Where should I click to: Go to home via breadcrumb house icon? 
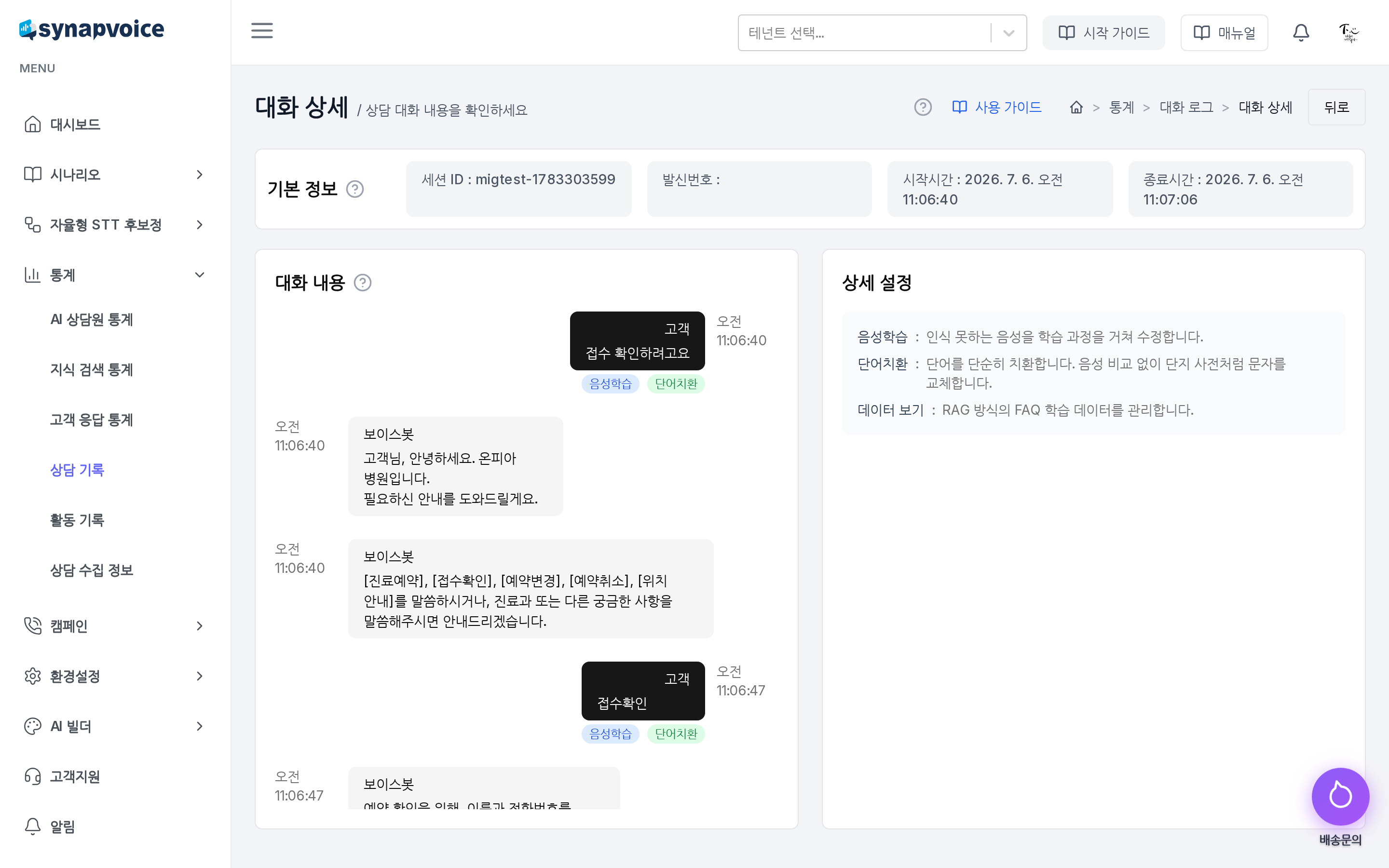click(1076, 108)
